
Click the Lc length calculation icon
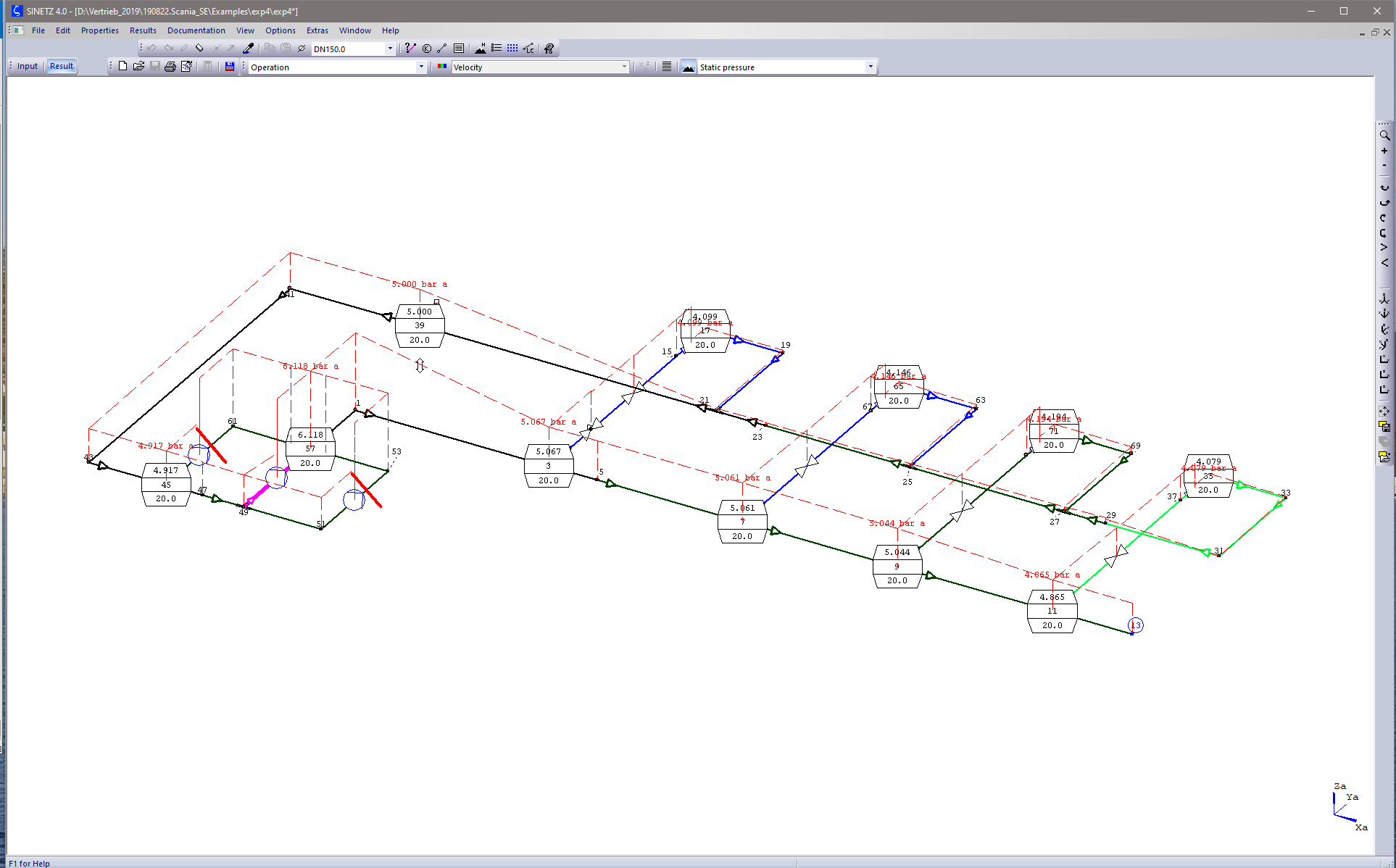[529, 49]
